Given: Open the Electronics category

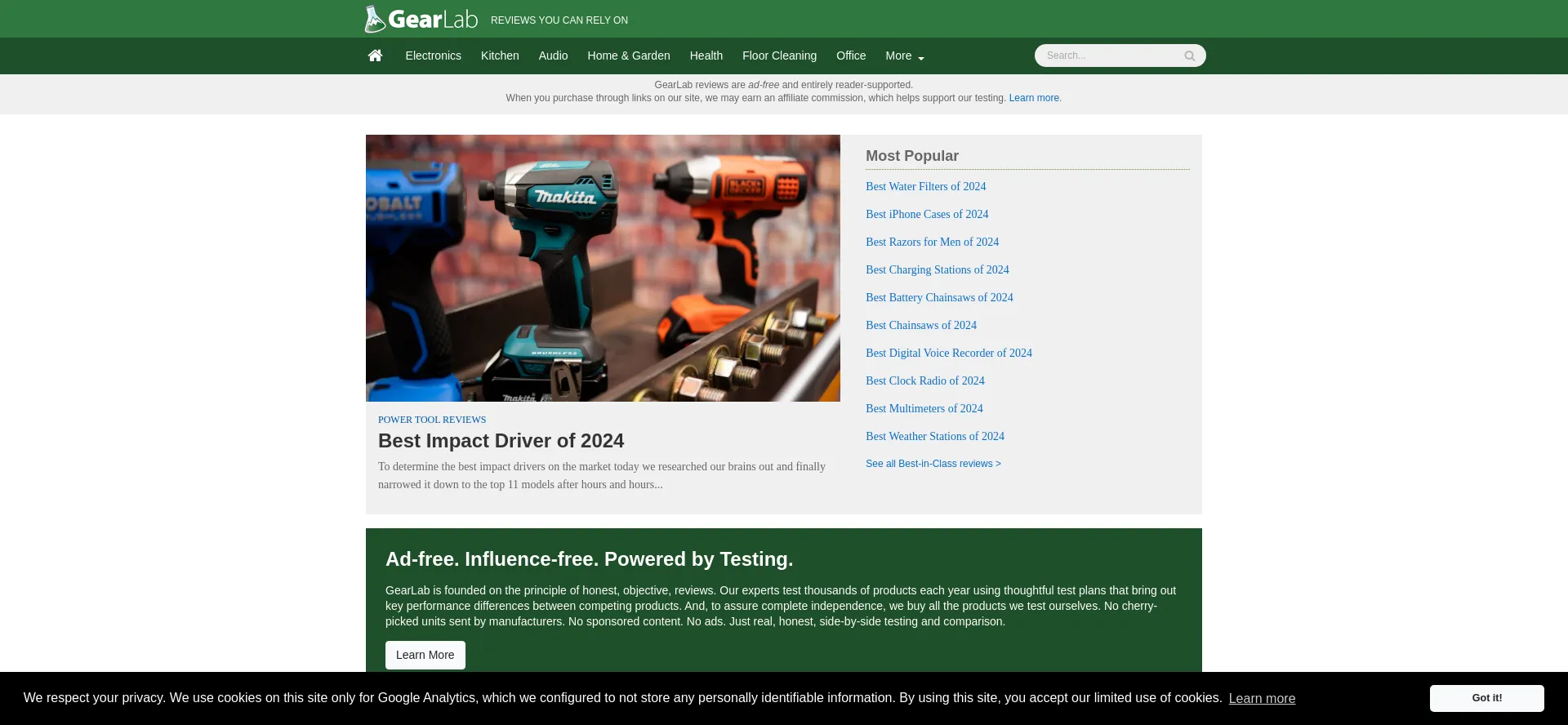Looking at the screenshot, I should click(x=433, y=56).
